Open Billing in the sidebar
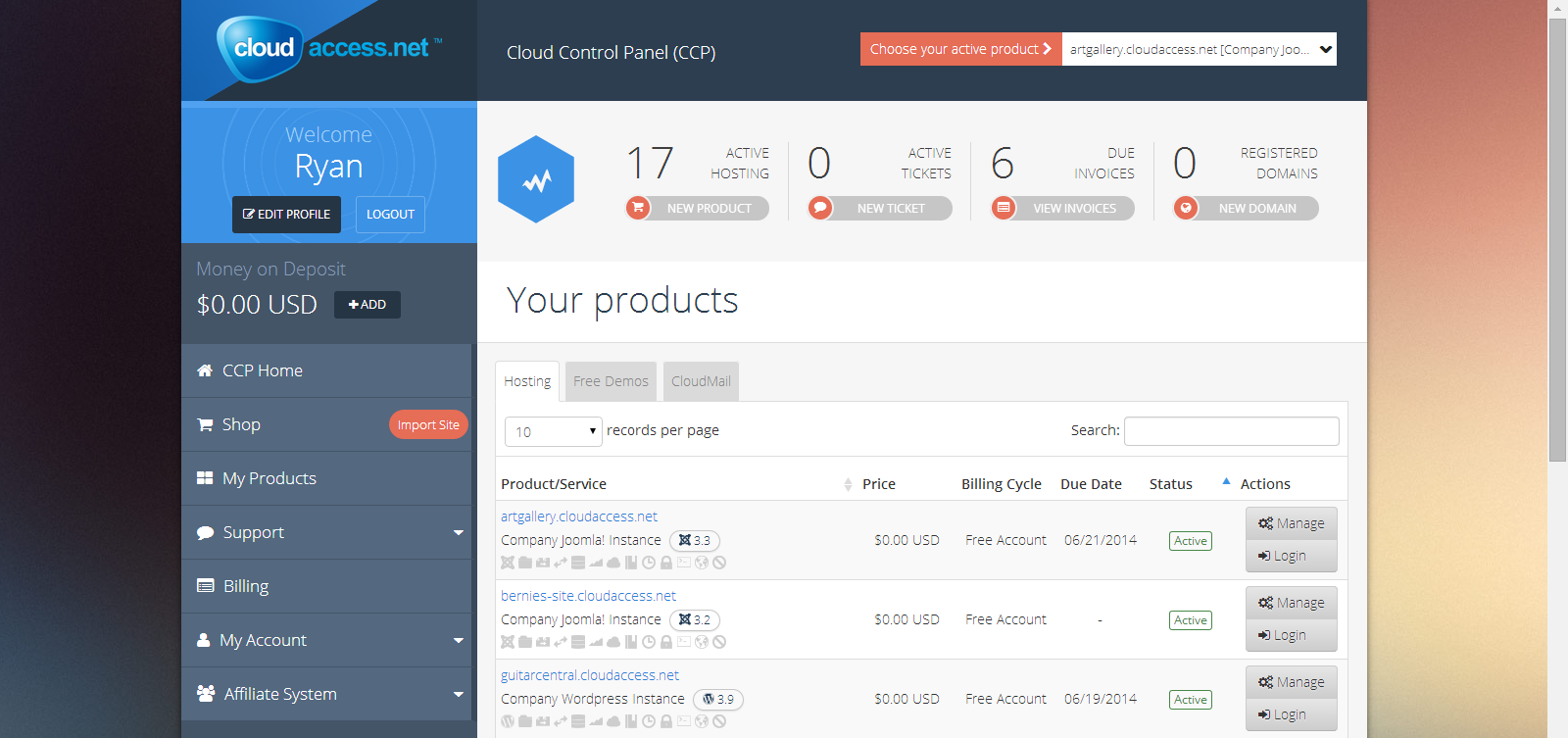Viewport: 1568px width, 738px height. pyautogui.click(x=326, y=586)
